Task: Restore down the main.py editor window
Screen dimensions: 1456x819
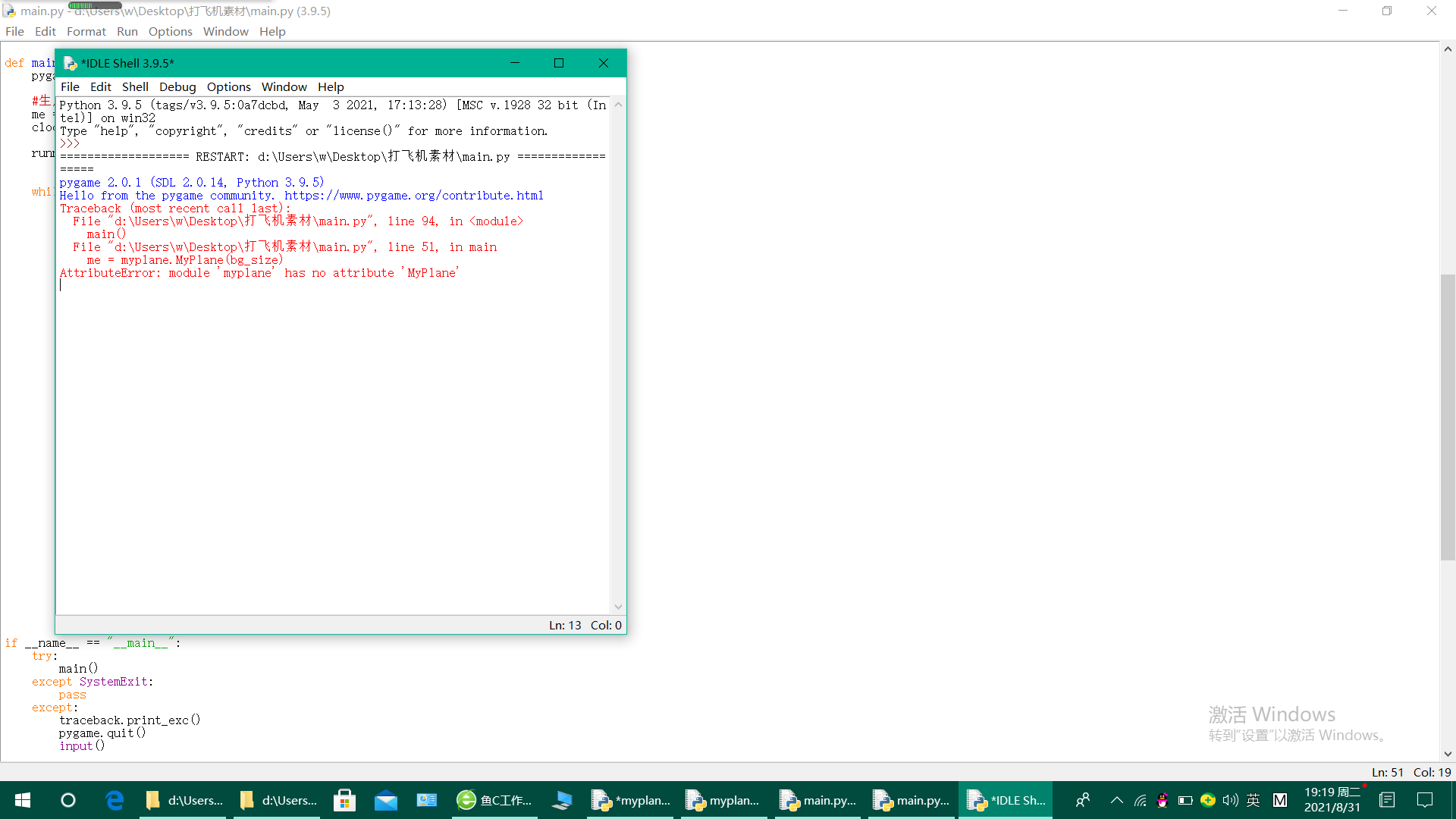Action: point(1387,11)
